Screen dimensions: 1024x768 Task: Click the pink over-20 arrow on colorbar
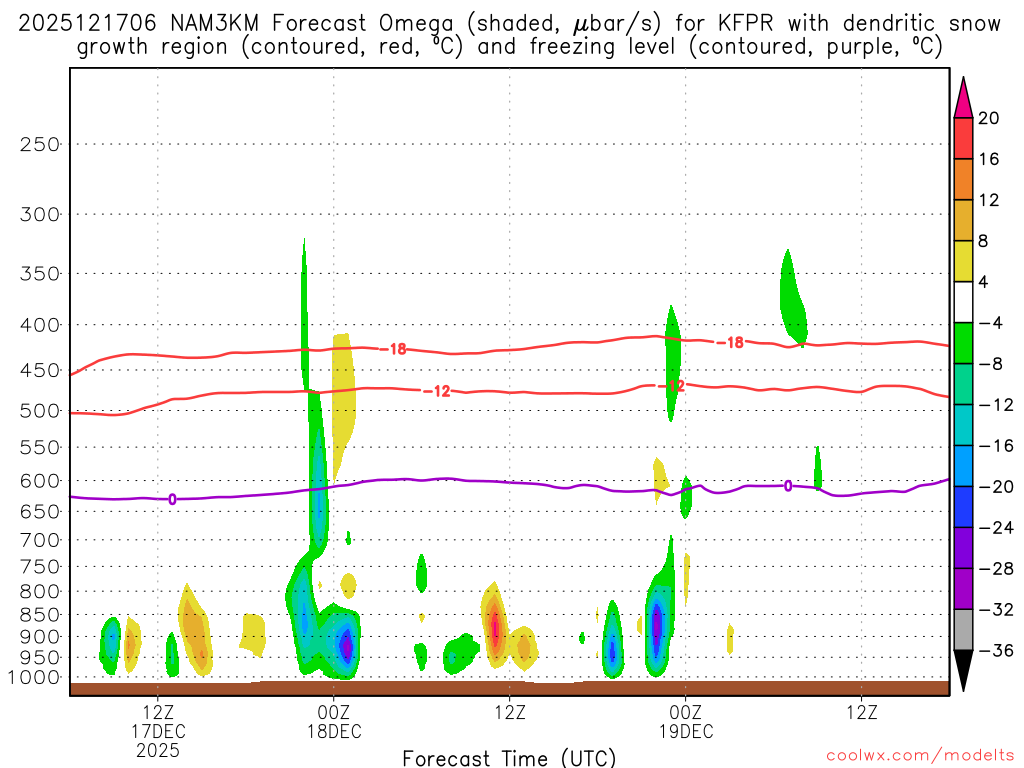(x=963, y=97)
